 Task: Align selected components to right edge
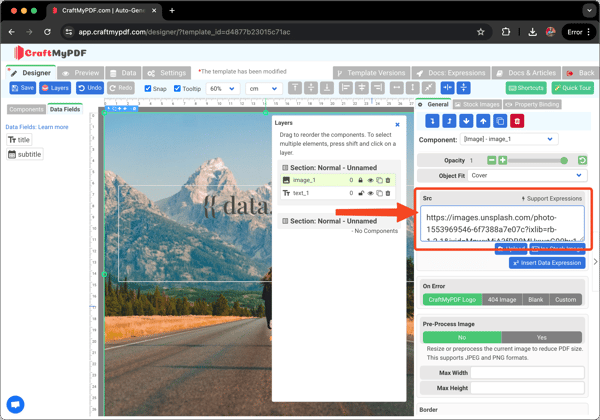click(x=378, y=88)
